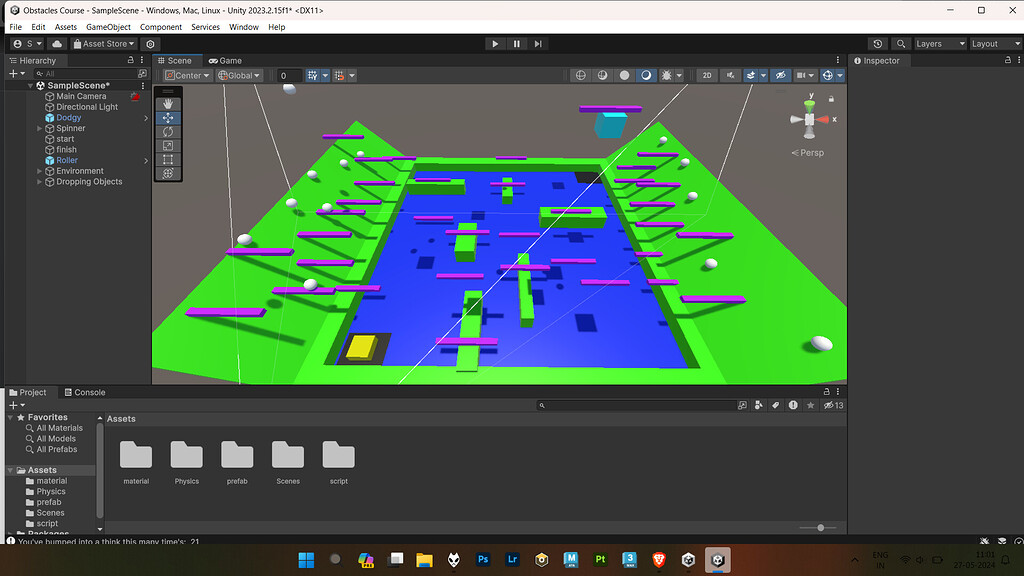Image resolution: width=1024 pixels, height=576 pixels.
Task: Open Undo History icon
Action: click(878, 44)
